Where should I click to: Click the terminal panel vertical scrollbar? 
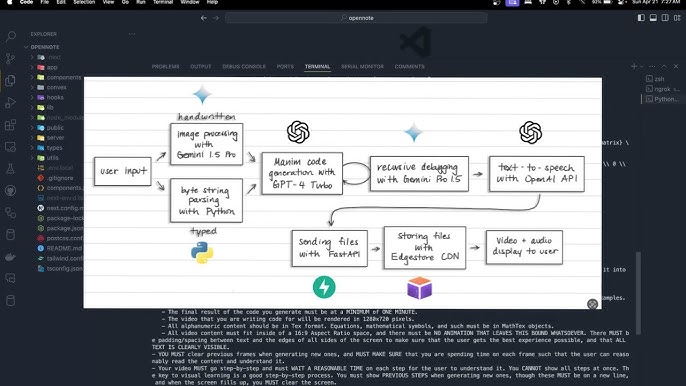pyautogui.click(x=638, y=293)
